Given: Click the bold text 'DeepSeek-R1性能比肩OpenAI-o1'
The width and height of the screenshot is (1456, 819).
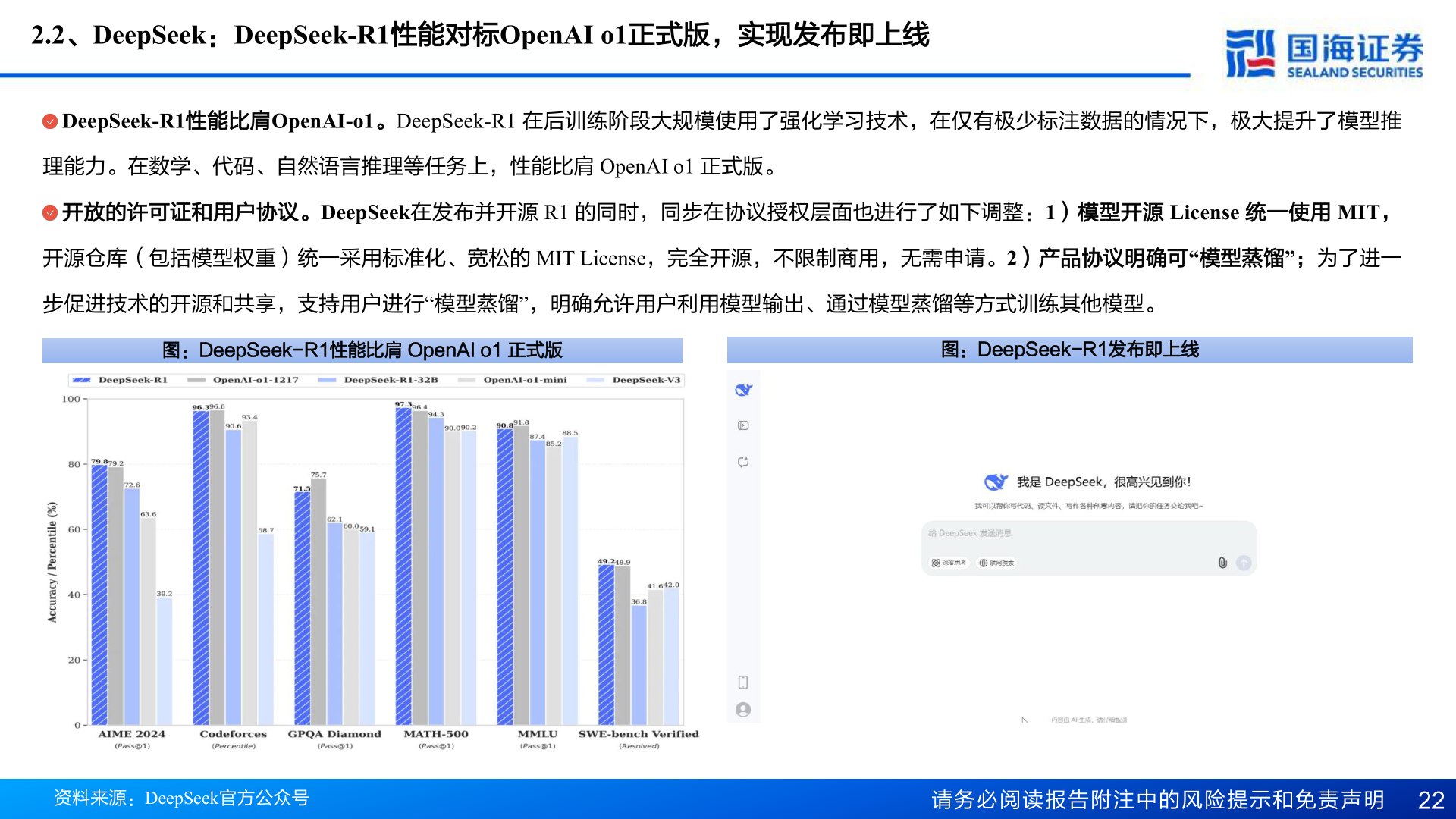Looking at the screenshot, I should click(218, 121).
